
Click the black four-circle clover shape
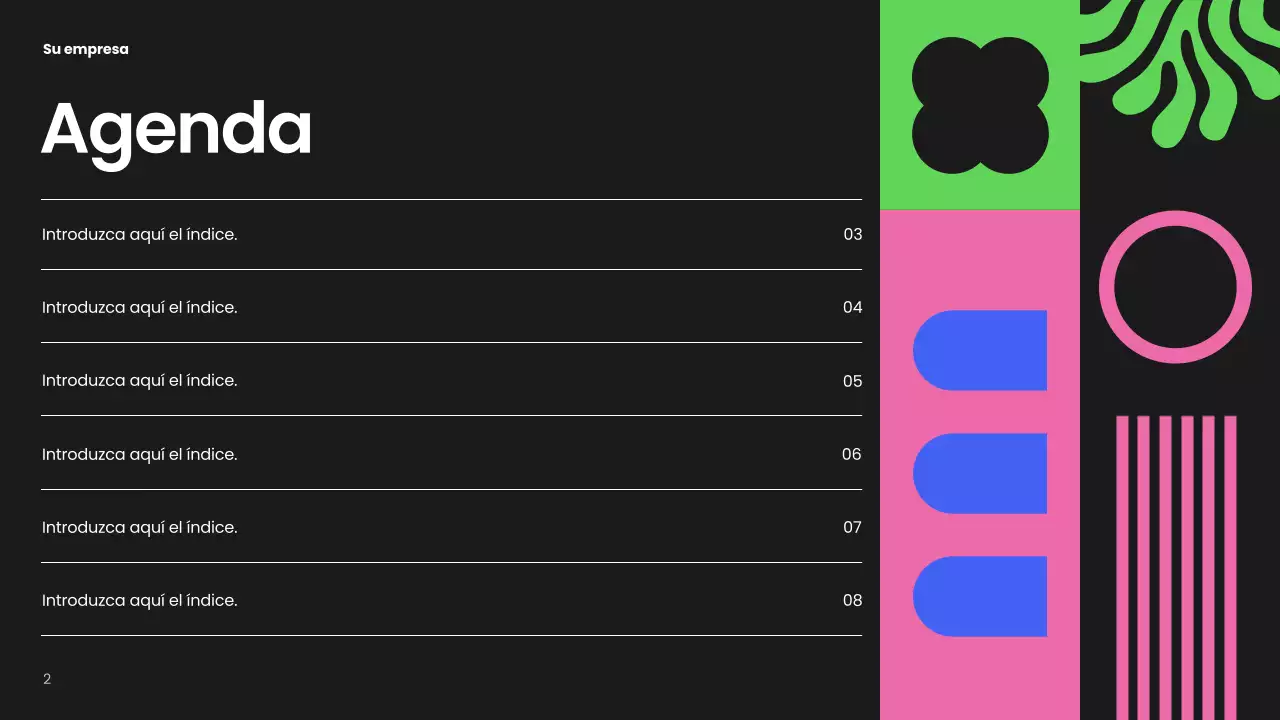pos(980,105)
